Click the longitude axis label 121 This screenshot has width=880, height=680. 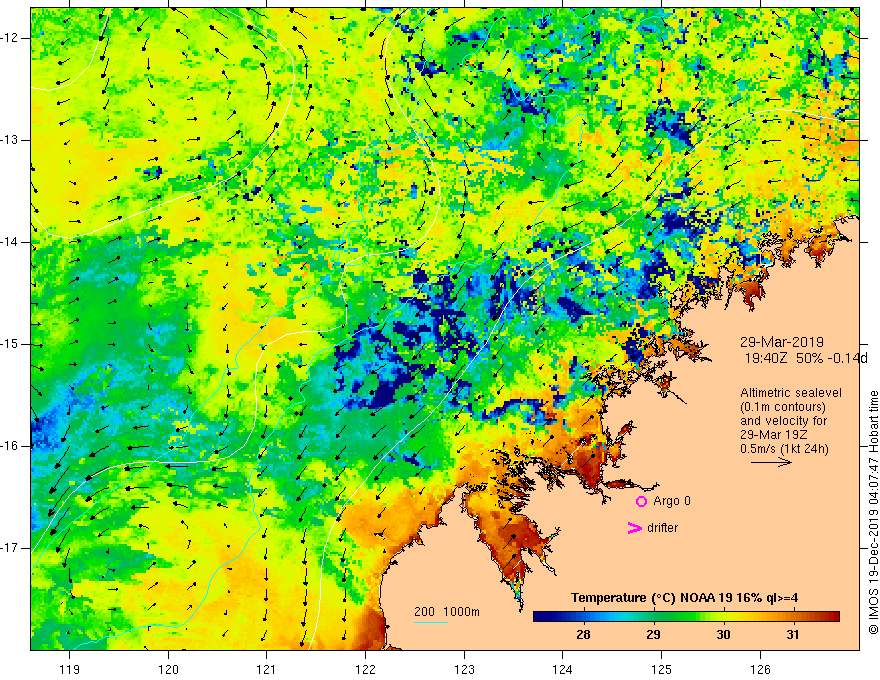[x=266, y=669]
